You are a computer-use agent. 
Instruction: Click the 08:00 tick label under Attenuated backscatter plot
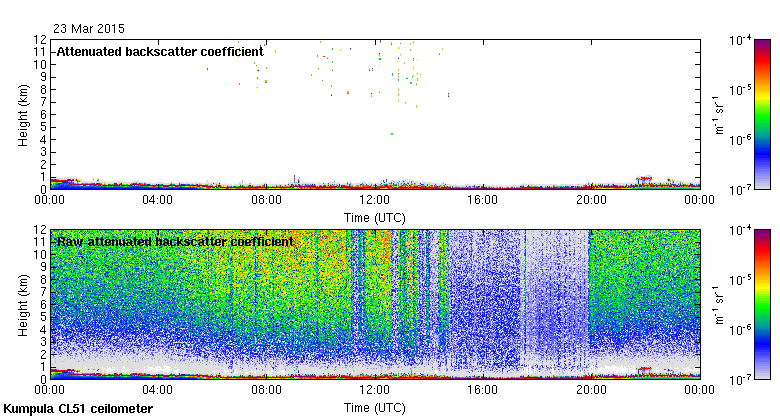(266, 200)
